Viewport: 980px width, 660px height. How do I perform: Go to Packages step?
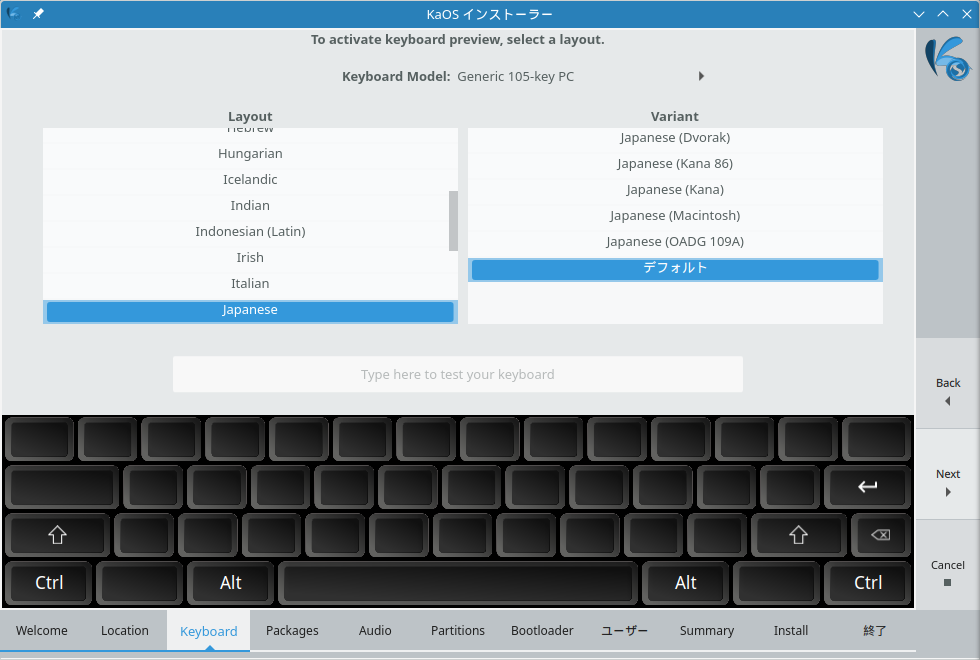(292, 631)
